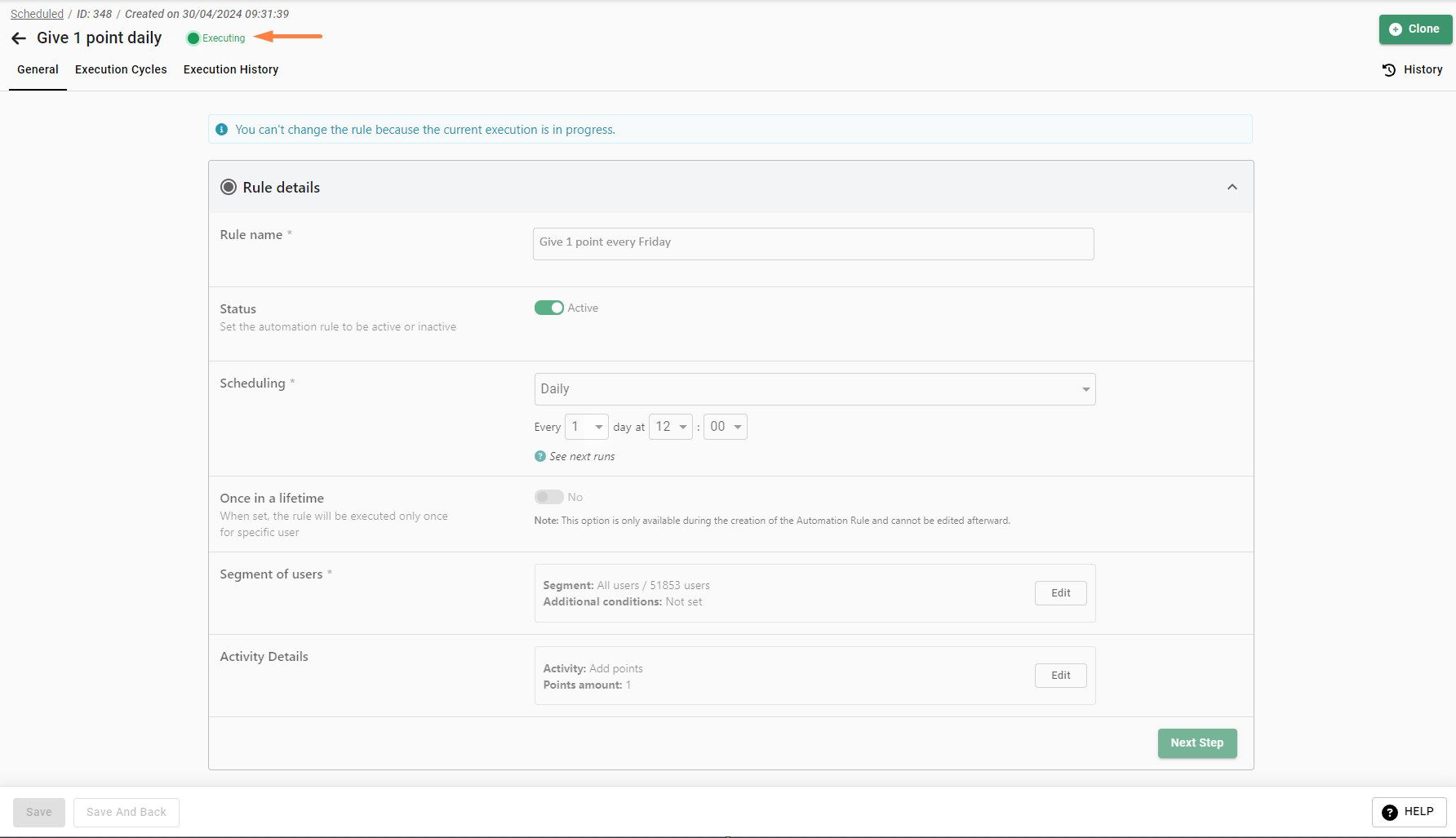
Task: Open the day interval dropdown showing 1
Action: (586, 427)
